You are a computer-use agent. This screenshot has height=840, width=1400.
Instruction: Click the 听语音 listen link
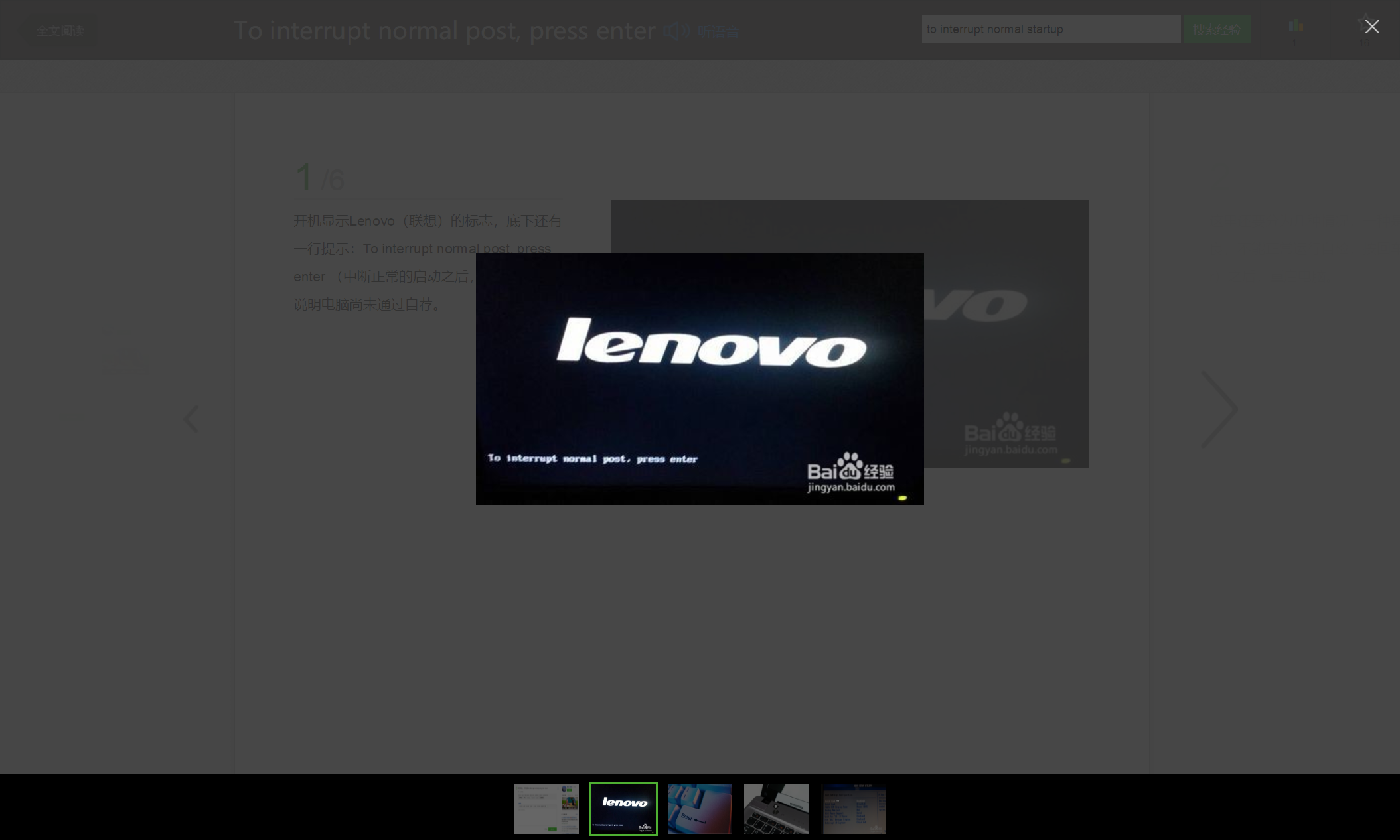[718, 31]
